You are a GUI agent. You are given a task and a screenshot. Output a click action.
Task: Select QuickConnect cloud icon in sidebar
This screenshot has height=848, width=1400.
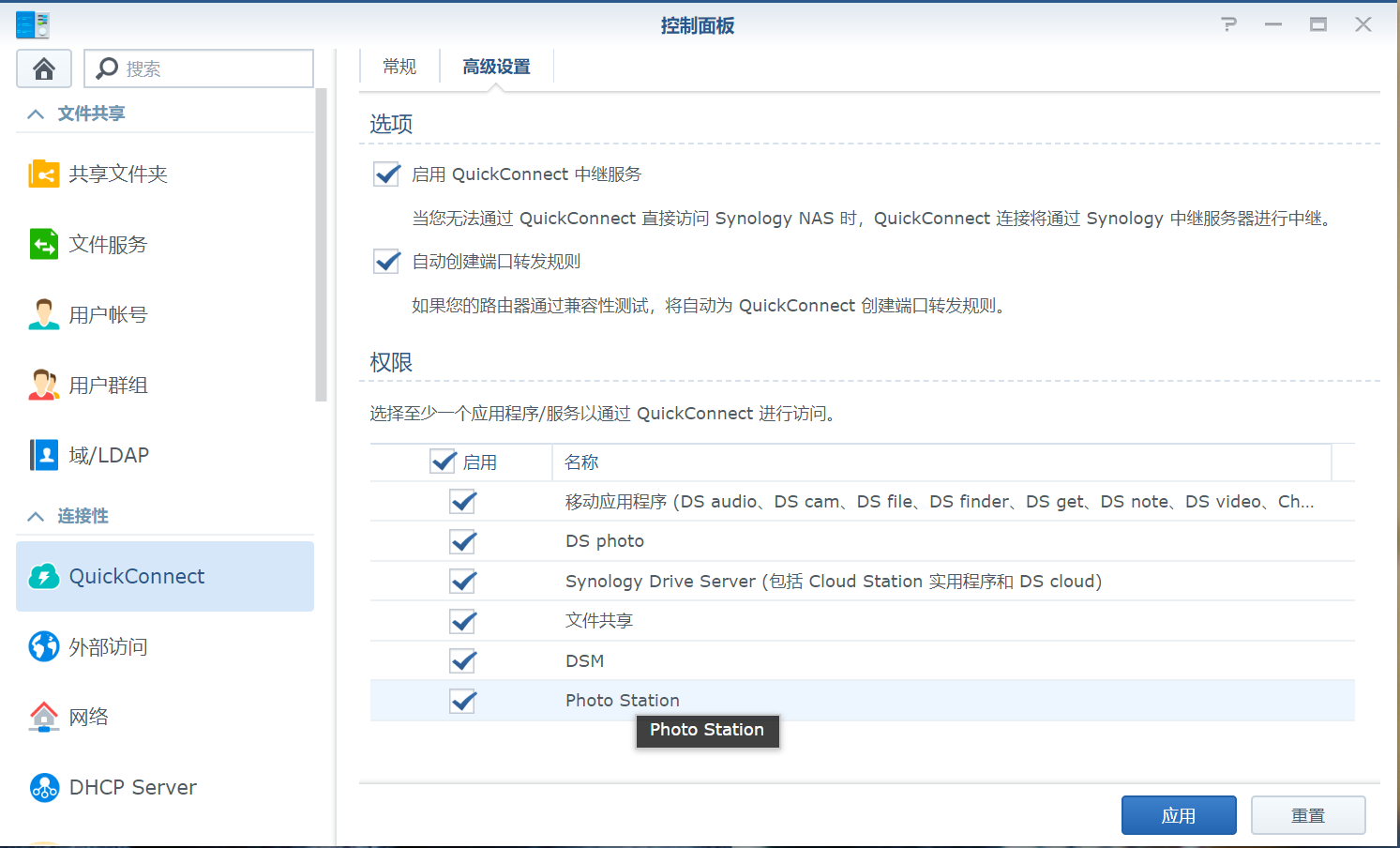pos(44,576)
